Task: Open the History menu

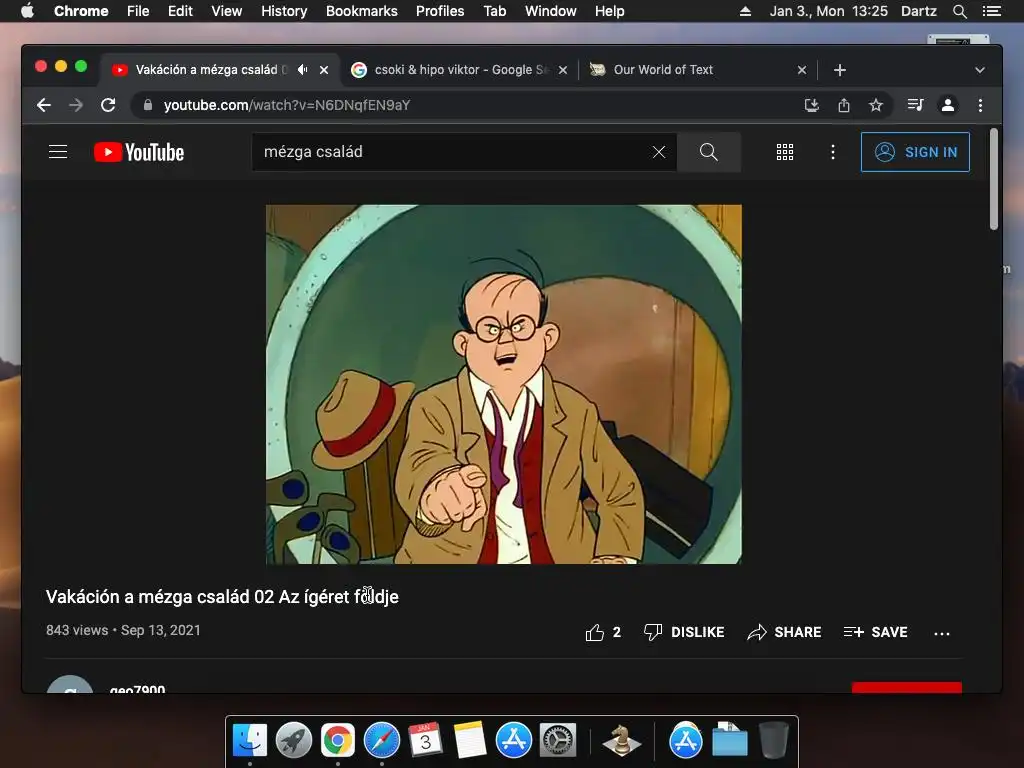Action: (x=284, y=11)
